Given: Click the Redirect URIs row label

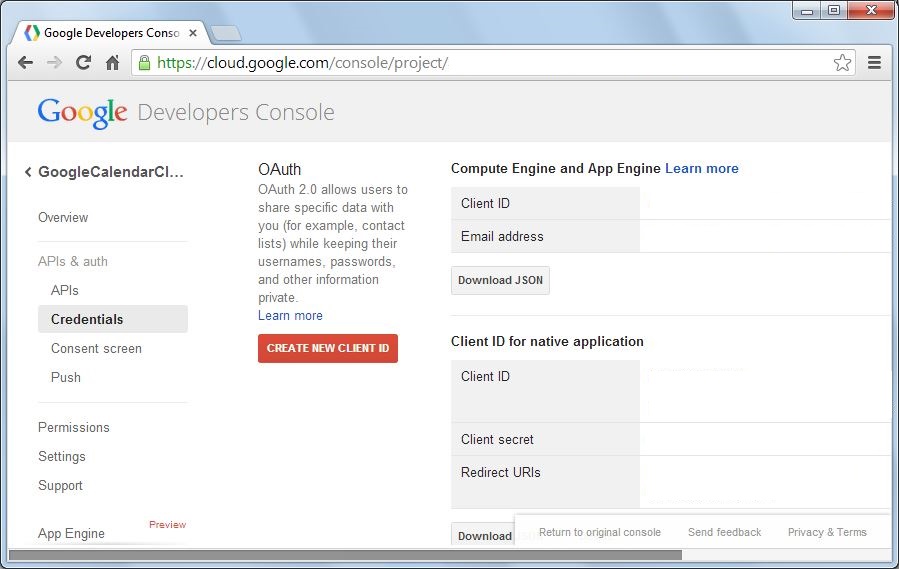Looking at the screenshot, I should [501, 473].
